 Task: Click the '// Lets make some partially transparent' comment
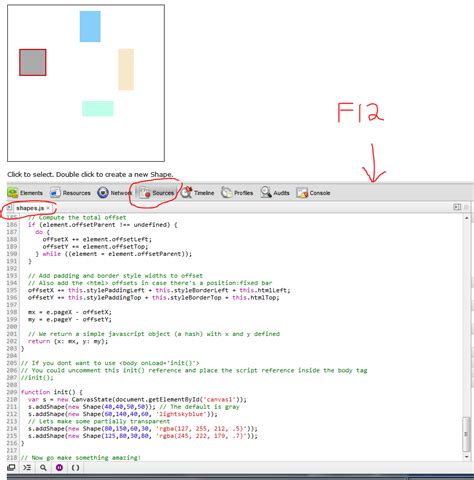tap(99, 421)
